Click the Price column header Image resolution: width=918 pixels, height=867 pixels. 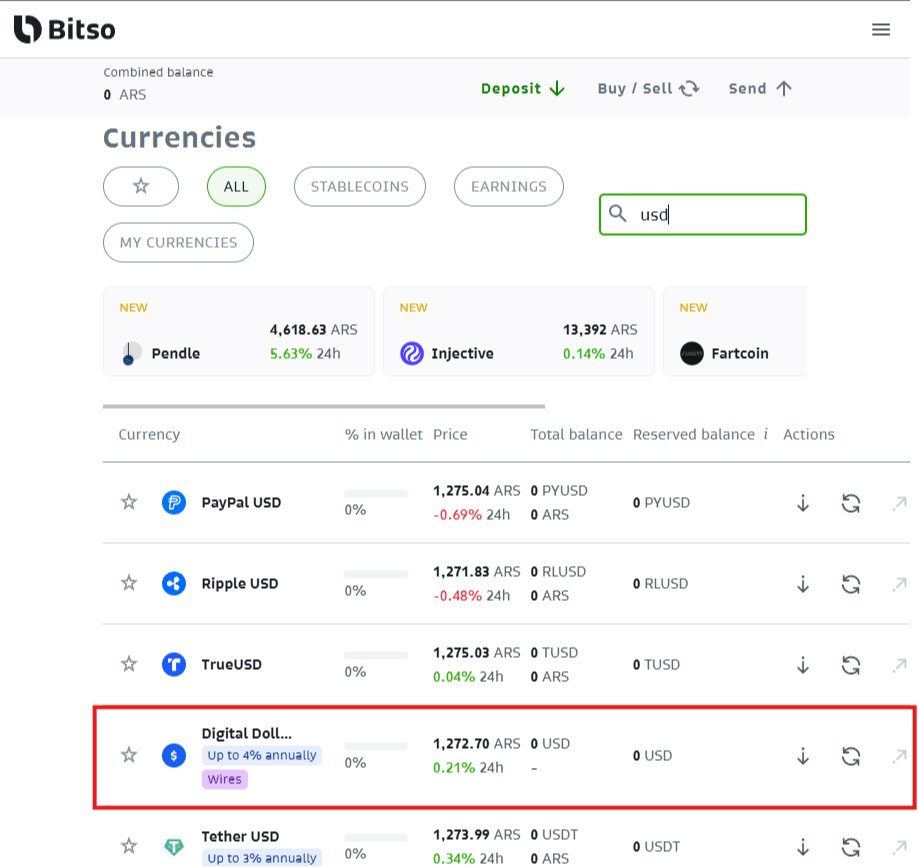tap(450, 434)
